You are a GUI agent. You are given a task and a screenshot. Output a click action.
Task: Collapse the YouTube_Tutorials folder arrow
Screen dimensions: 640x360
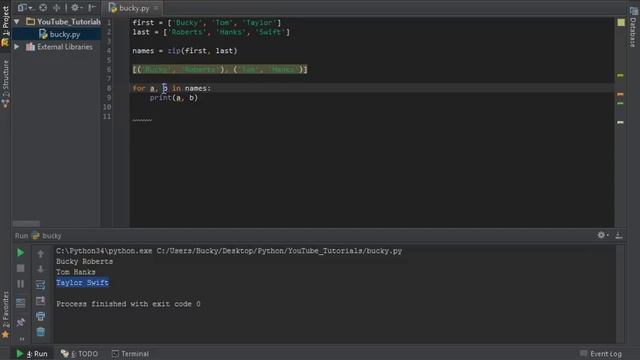point(17,21)
